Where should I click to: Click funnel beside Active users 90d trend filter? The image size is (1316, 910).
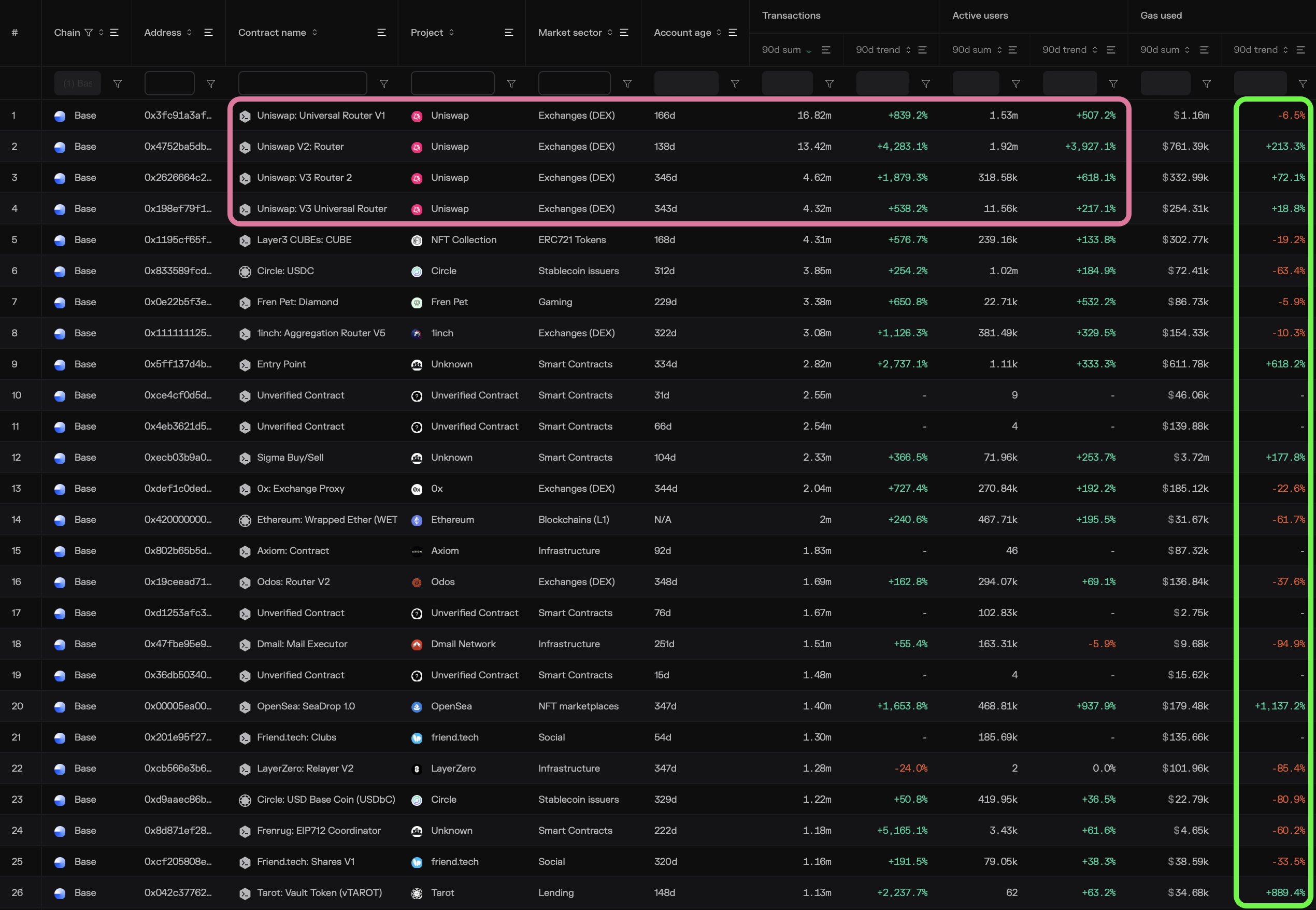(1113, 84)
